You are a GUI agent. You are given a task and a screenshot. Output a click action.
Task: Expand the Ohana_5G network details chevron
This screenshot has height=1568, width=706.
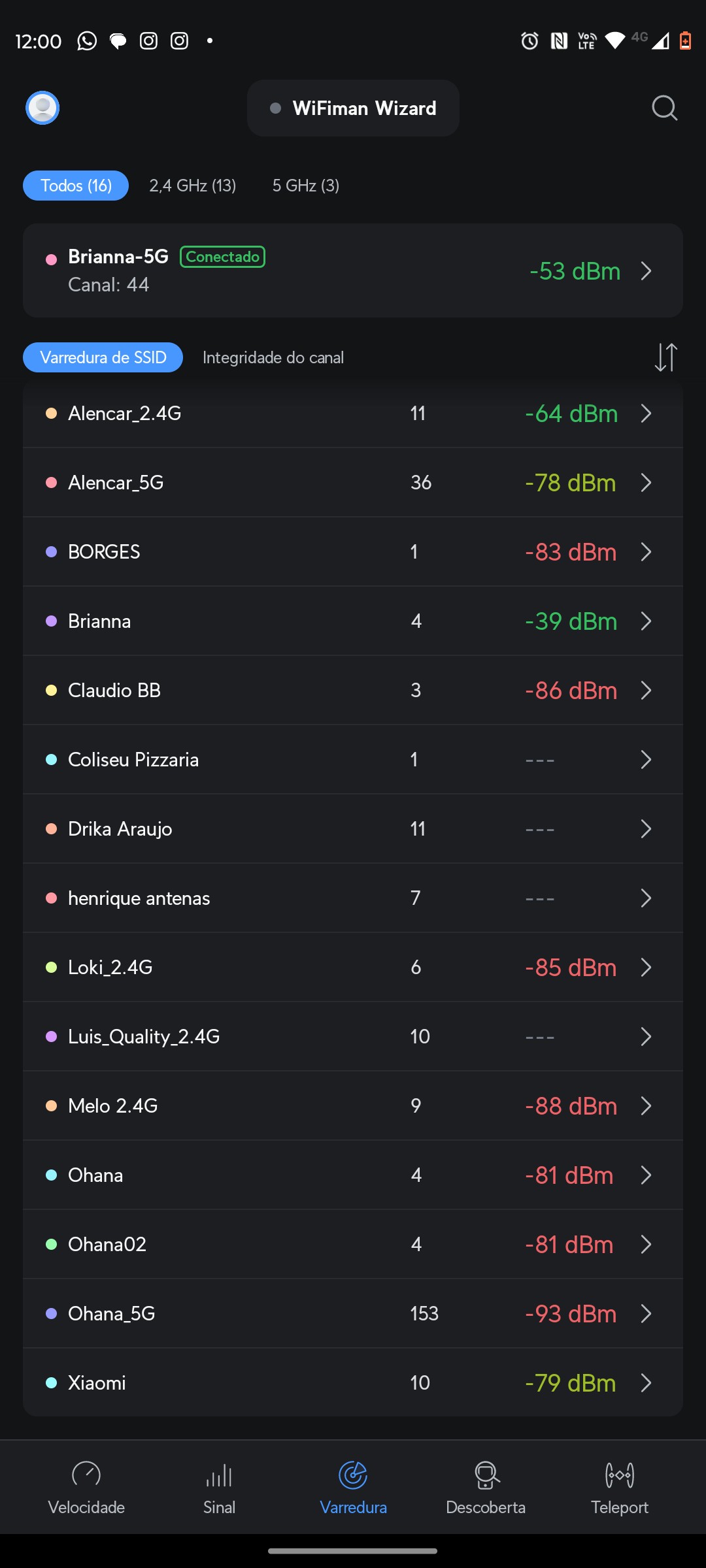(x=646, y=1314)
